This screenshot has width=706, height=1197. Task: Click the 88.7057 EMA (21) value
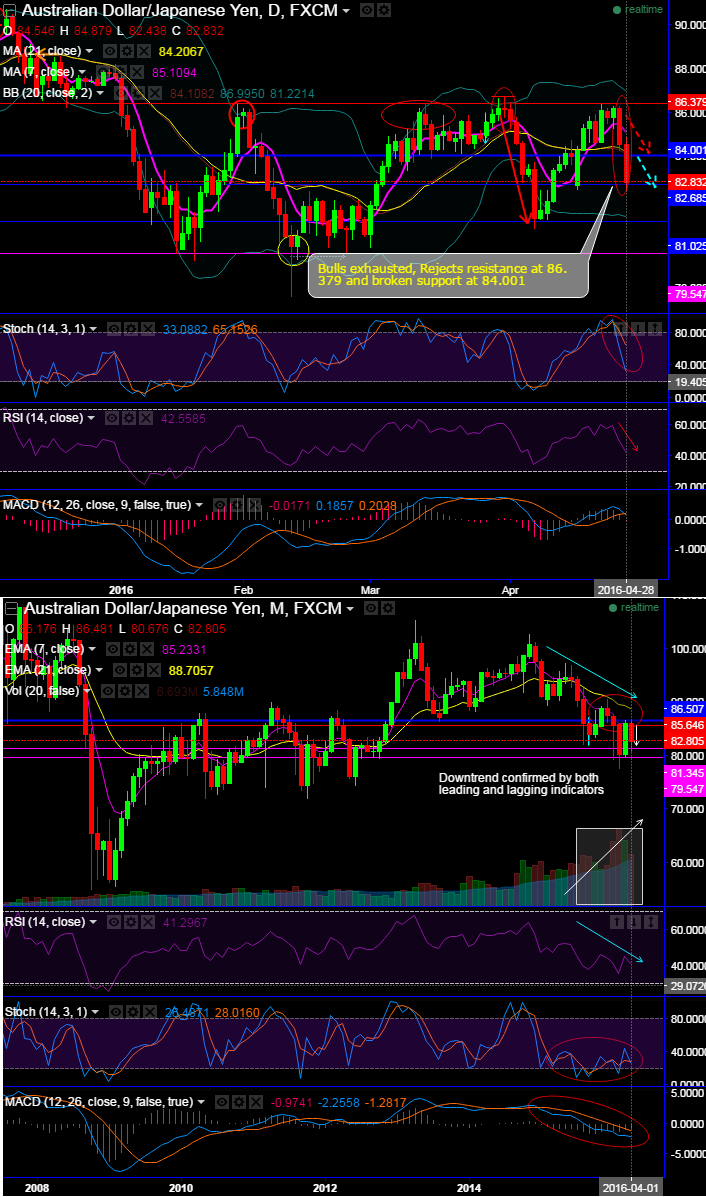191,670
